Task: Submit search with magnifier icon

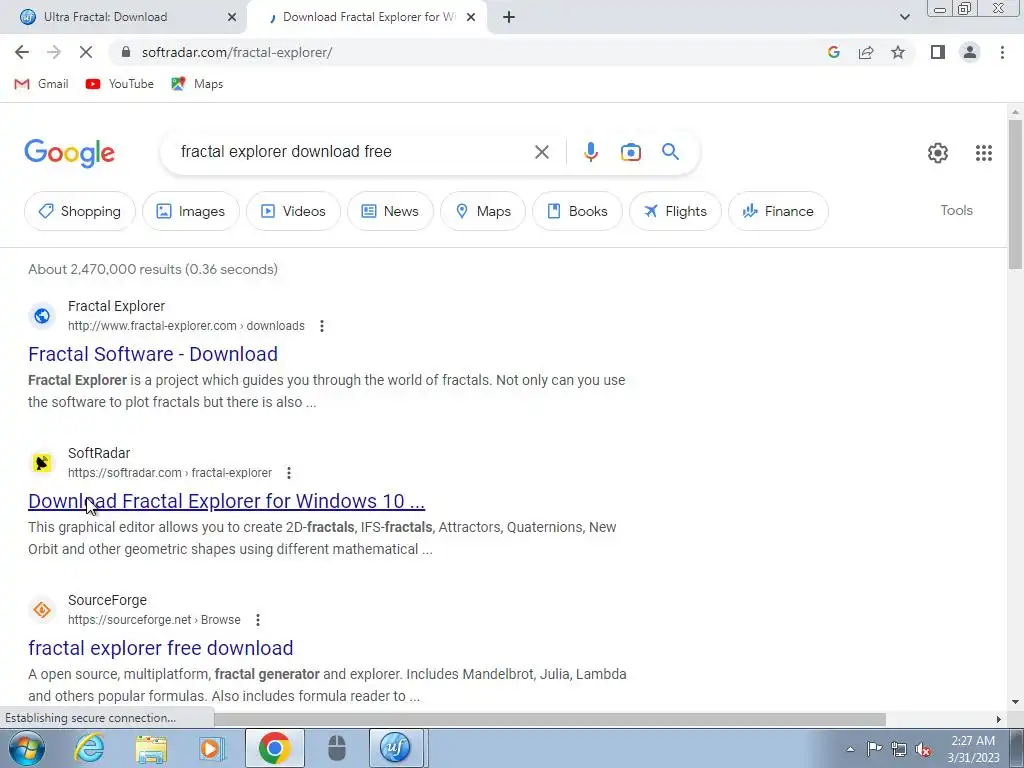Action: tap(670, 152)
